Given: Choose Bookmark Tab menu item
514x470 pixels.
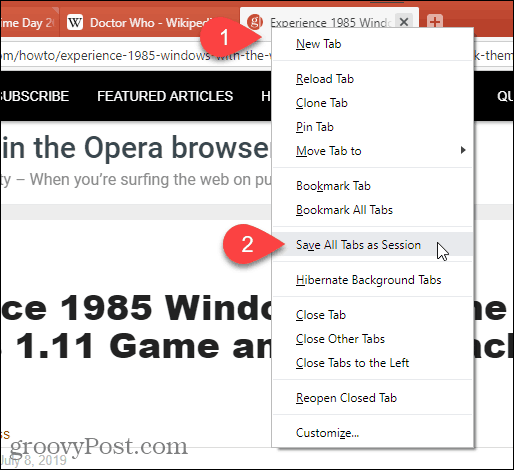Looking at the screenshot, I should (x=373, y=186).
